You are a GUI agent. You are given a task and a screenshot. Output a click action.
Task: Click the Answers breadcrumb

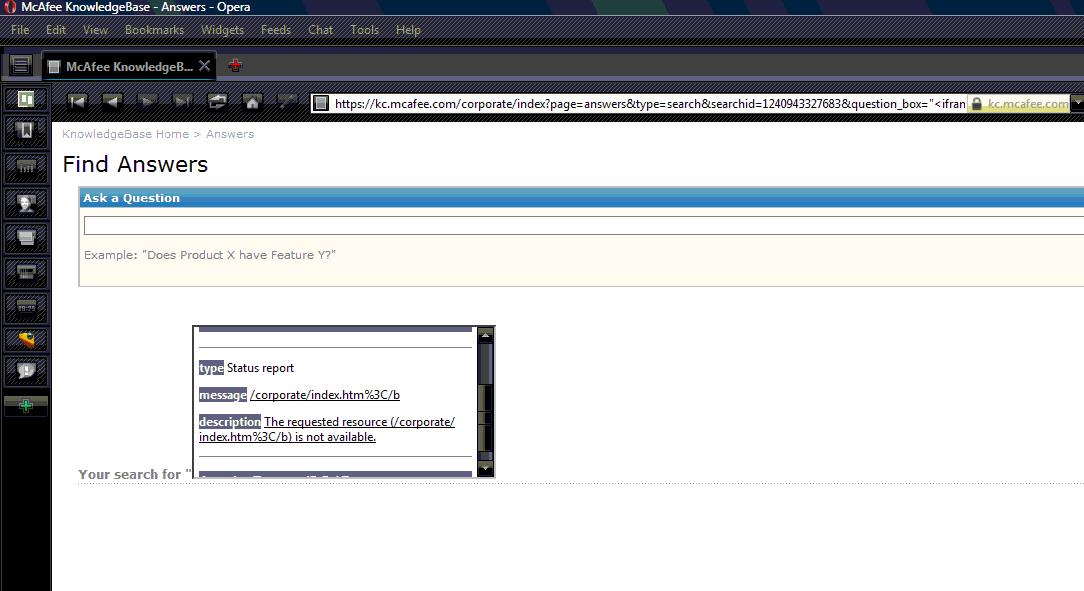click(x=230, y=134)
